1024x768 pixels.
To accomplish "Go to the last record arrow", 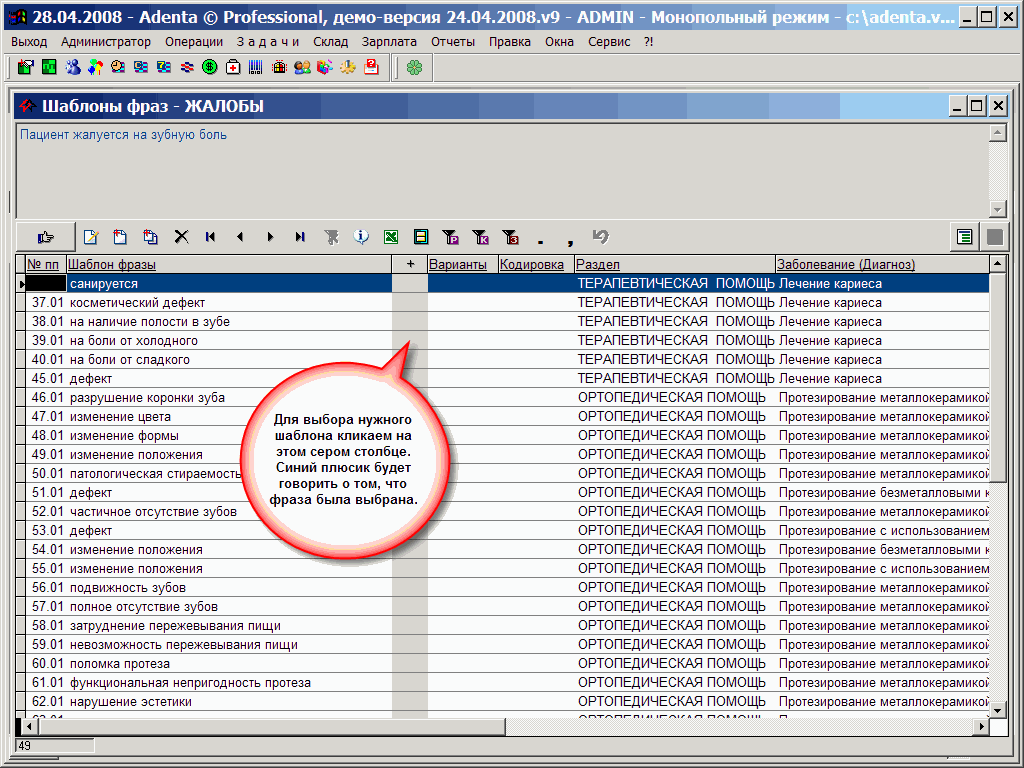I will (300, 237).
